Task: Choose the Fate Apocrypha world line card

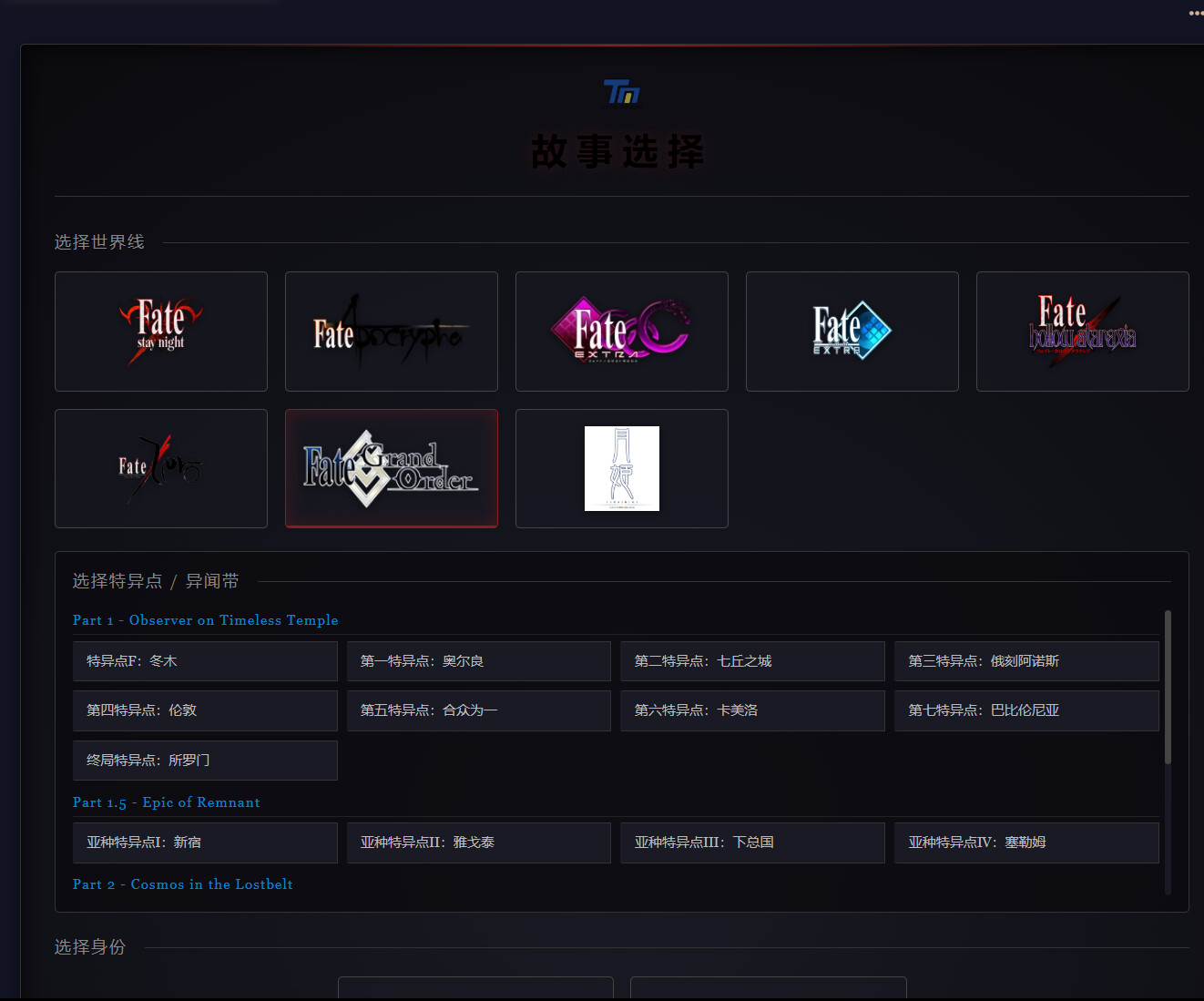Action: point(392,332)
